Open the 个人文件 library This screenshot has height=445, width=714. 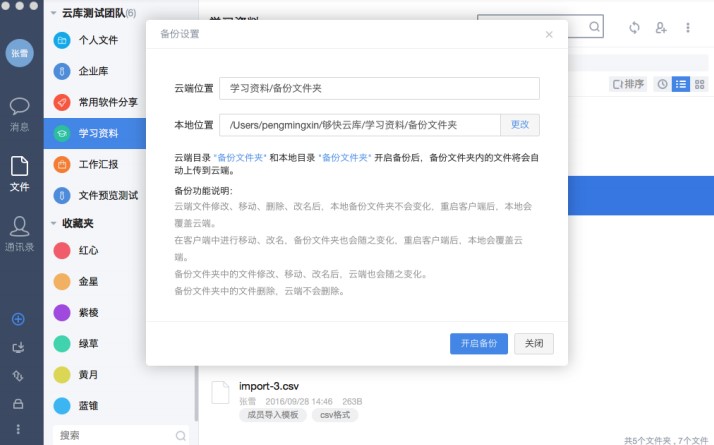pyautogui.click(x=95, y=40)
